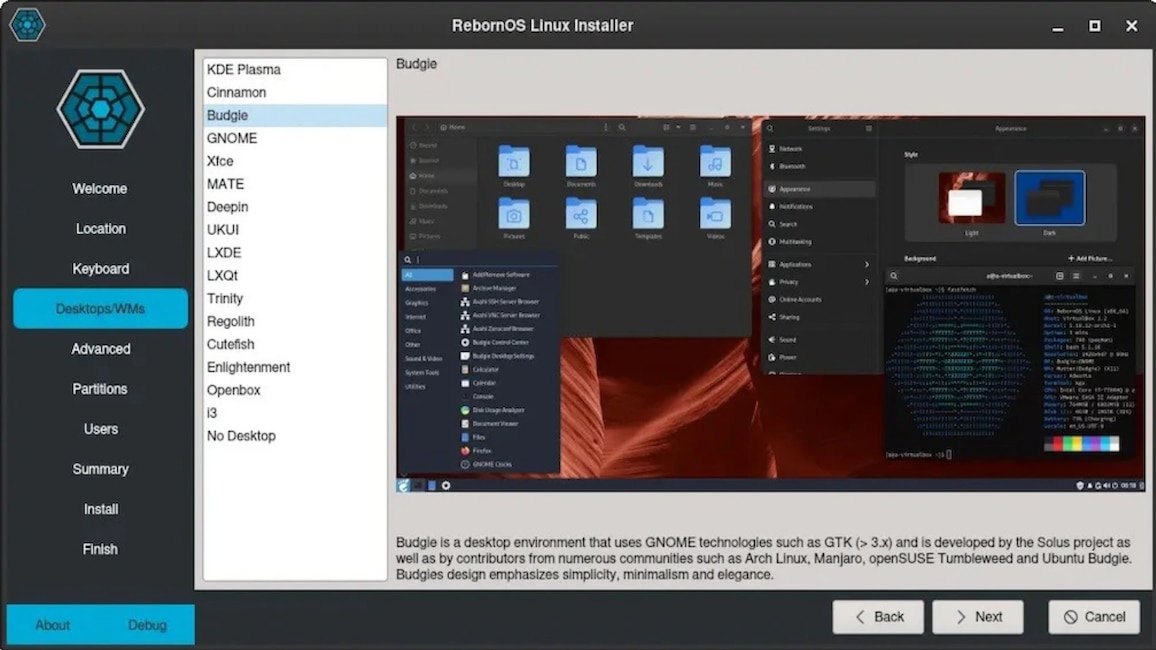
Task: Open the Settings hamburger menu
Action: point(867,129)
